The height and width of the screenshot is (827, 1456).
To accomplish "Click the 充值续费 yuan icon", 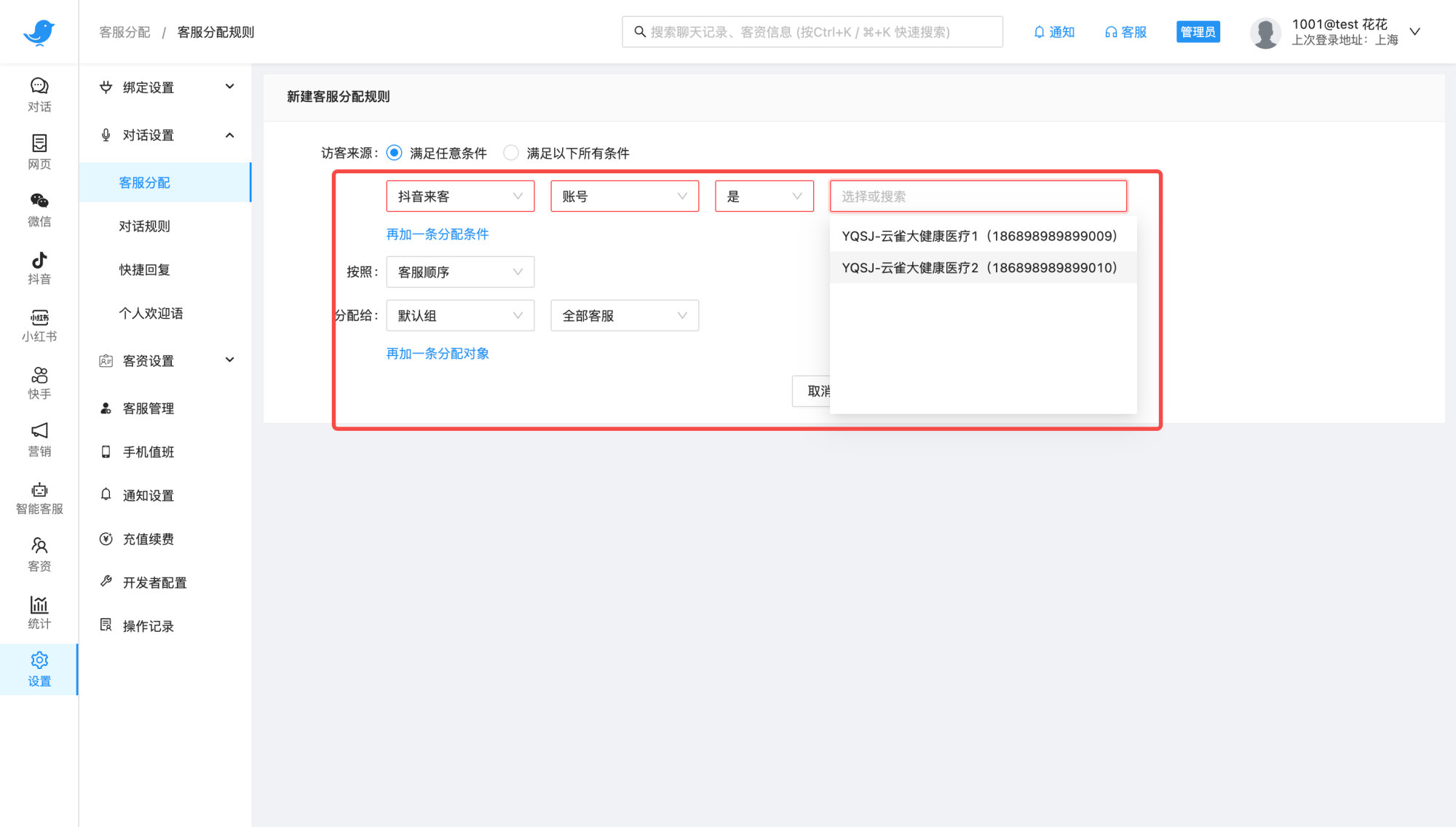I will [x=106, y=539].
